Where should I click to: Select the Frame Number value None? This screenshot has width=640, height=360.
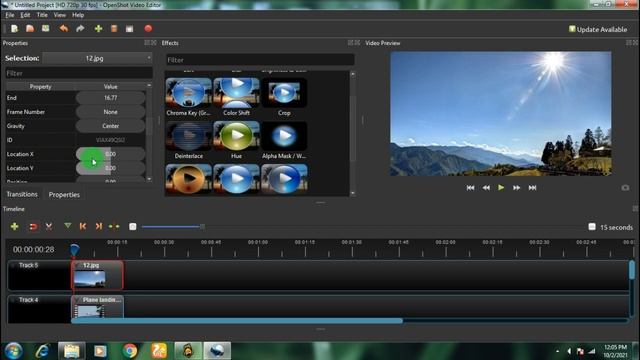point(110,112)
